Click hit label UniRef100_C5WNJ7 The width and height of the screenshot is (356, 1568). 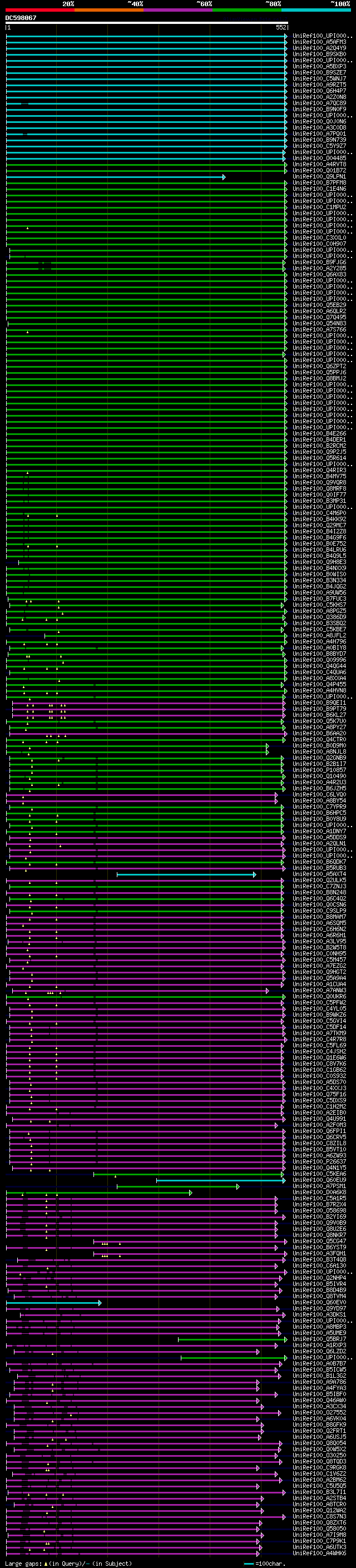[319, 79]
